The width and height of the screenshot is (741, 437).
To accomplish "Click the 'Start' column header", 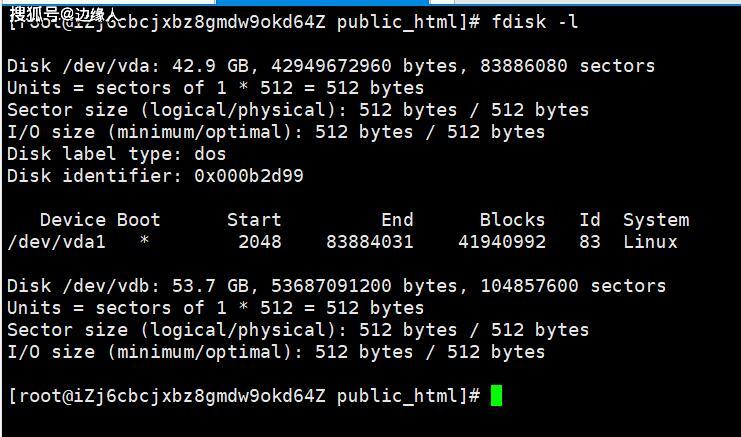I will (x=254, y=220).
